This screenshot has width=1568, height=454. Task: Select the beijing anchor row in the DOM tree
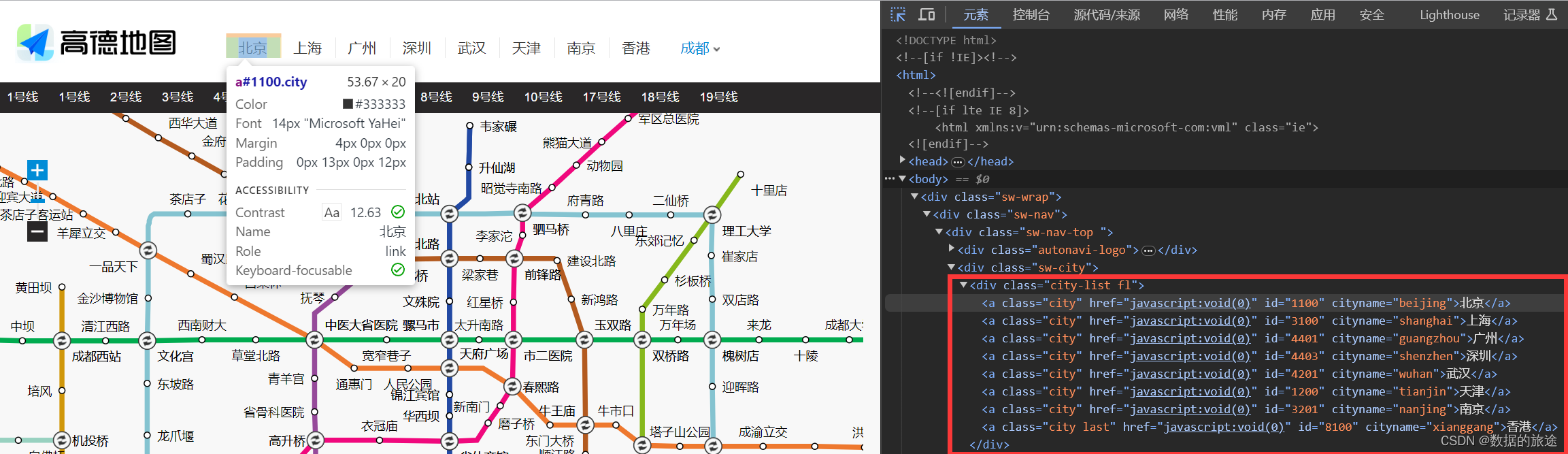click(x=1224, y=303)
